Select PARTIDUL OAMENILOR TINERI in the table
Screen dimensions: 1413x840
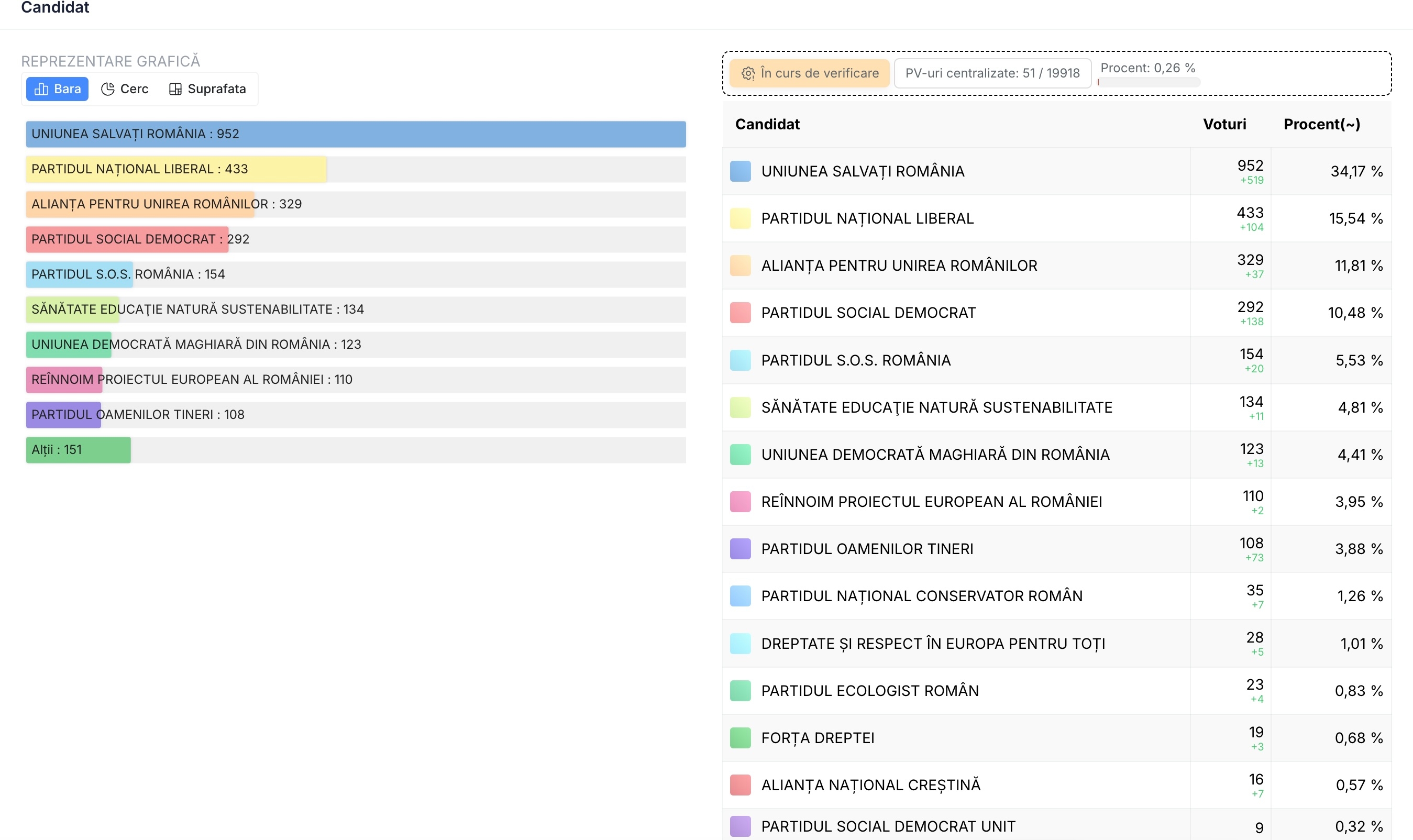[867, 548]
